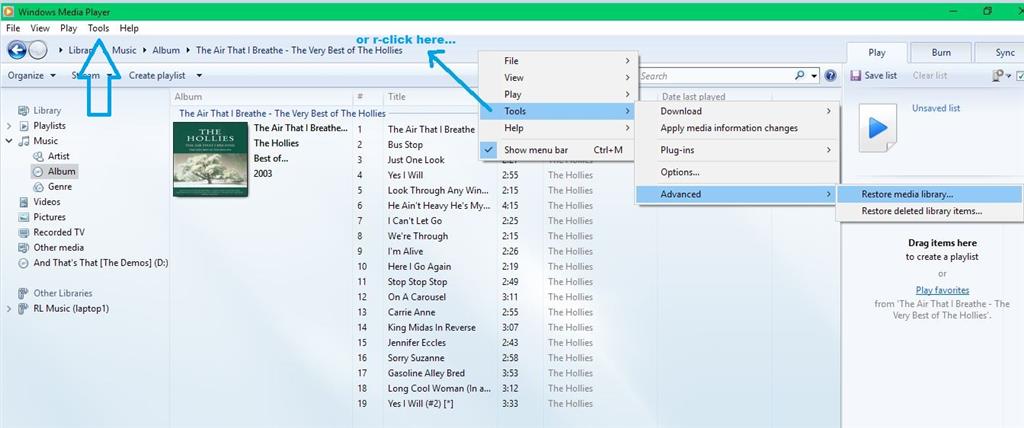1024x428 pixels.
Task: Open the Videos icon in sidebar
Action: pos(24,202)
